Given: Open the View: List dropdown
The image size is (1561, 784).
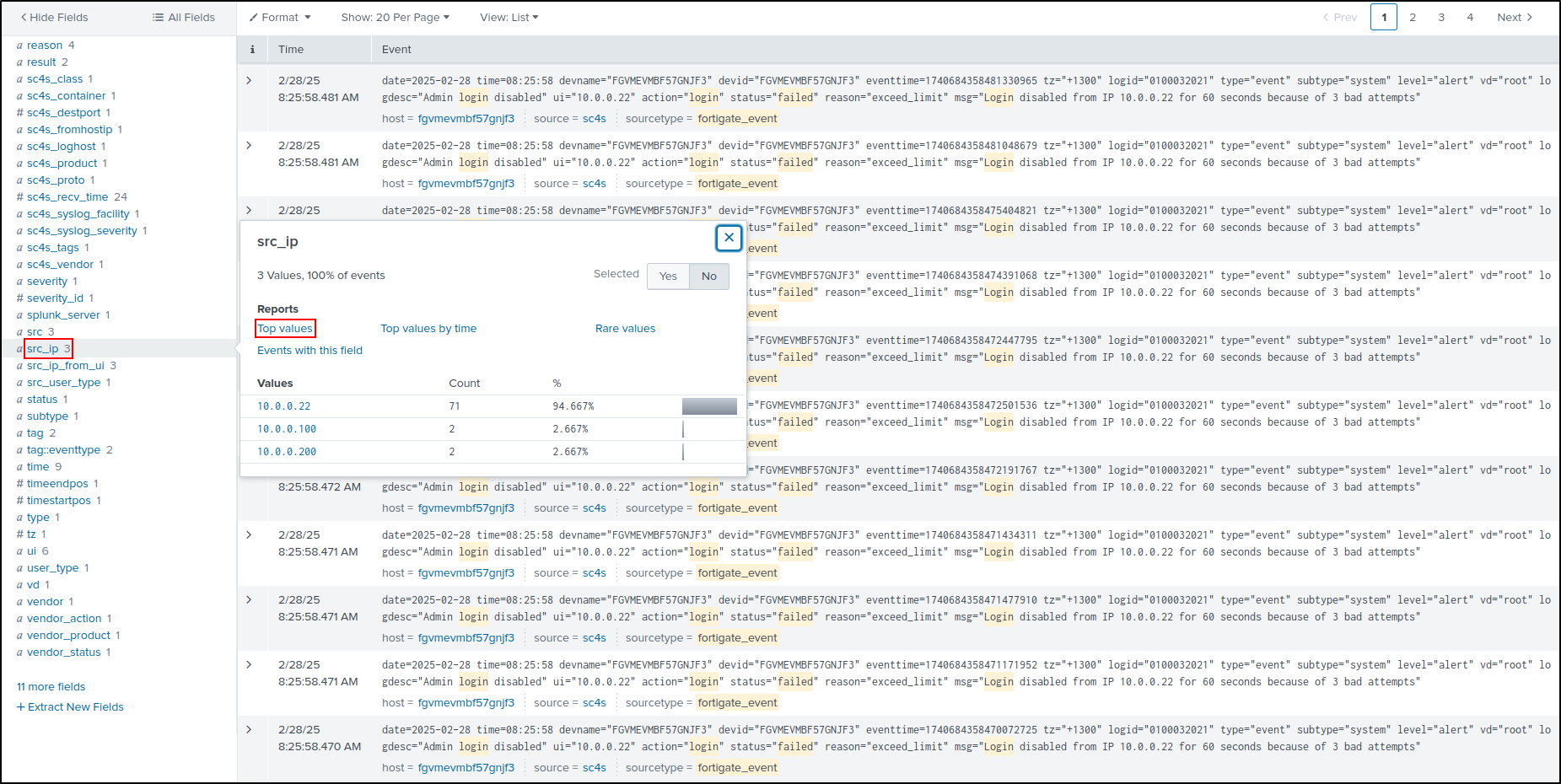Looking at the screenshot, I should (509, 17).
